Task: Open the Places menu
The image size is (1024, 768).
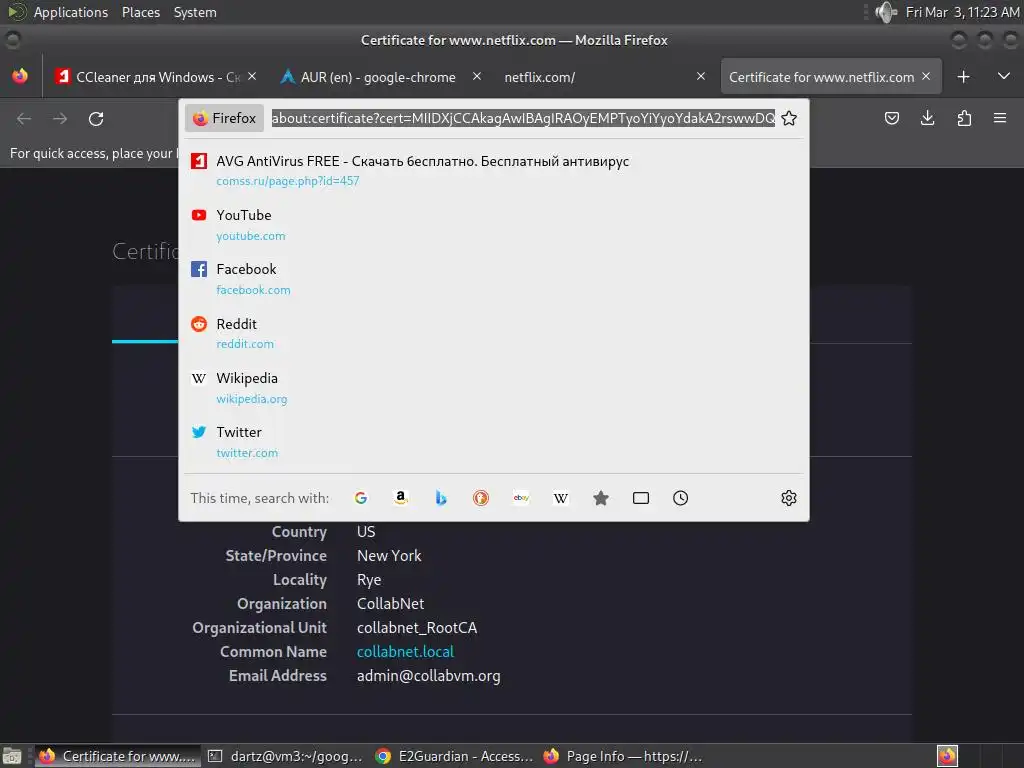Action: coord(140,12)
